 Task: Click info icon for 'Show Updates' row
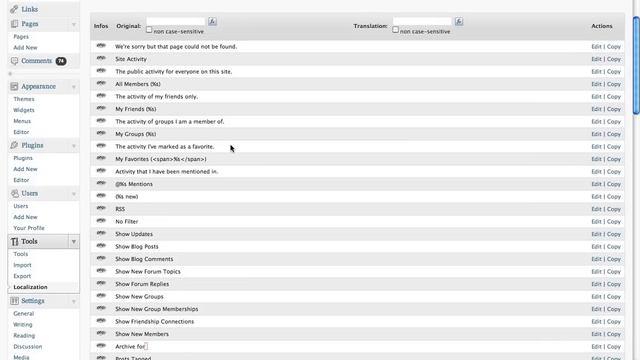point(101,233)
